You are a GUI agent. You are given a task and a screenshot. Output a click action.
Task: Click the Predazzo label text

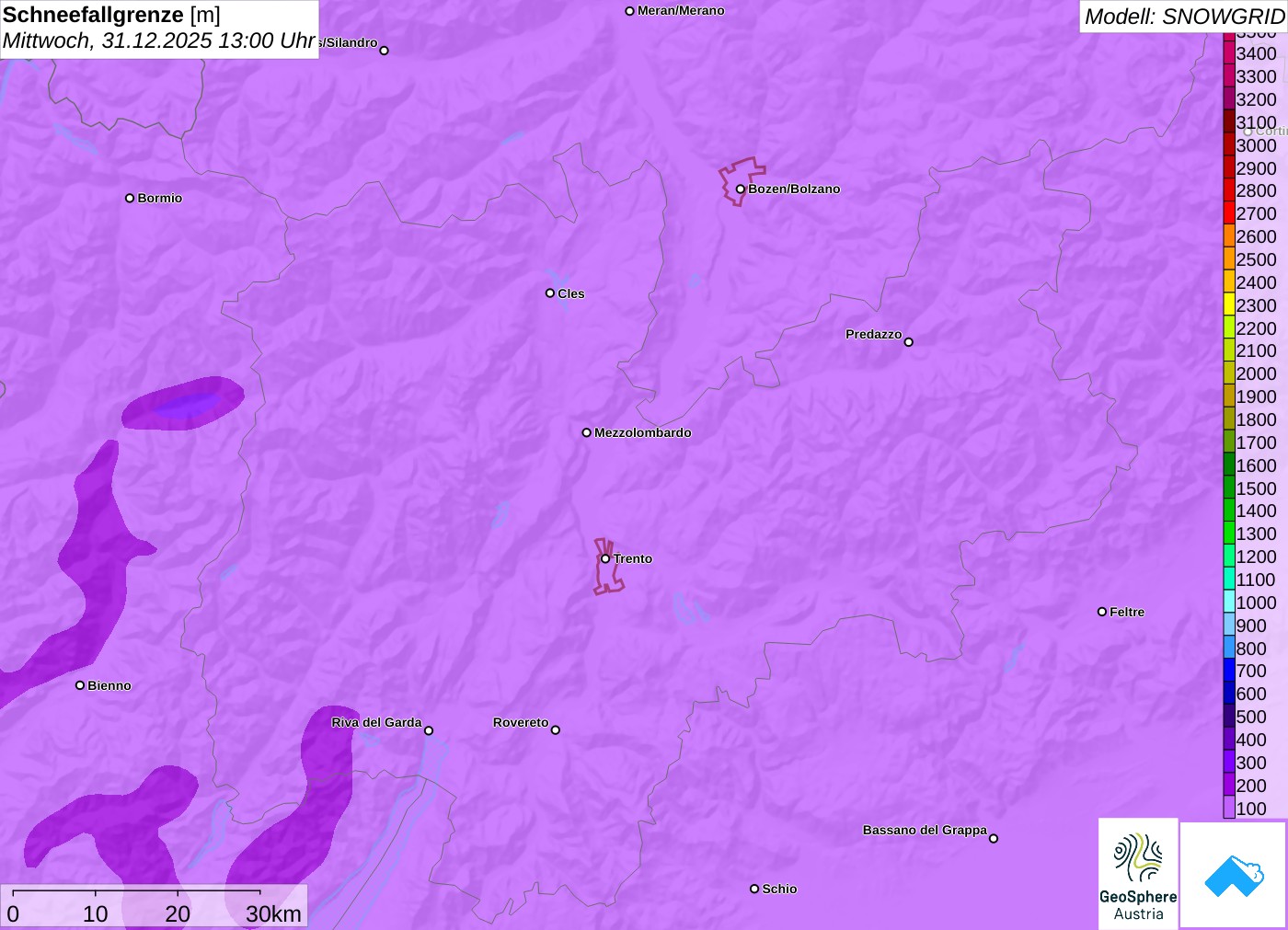874,334
